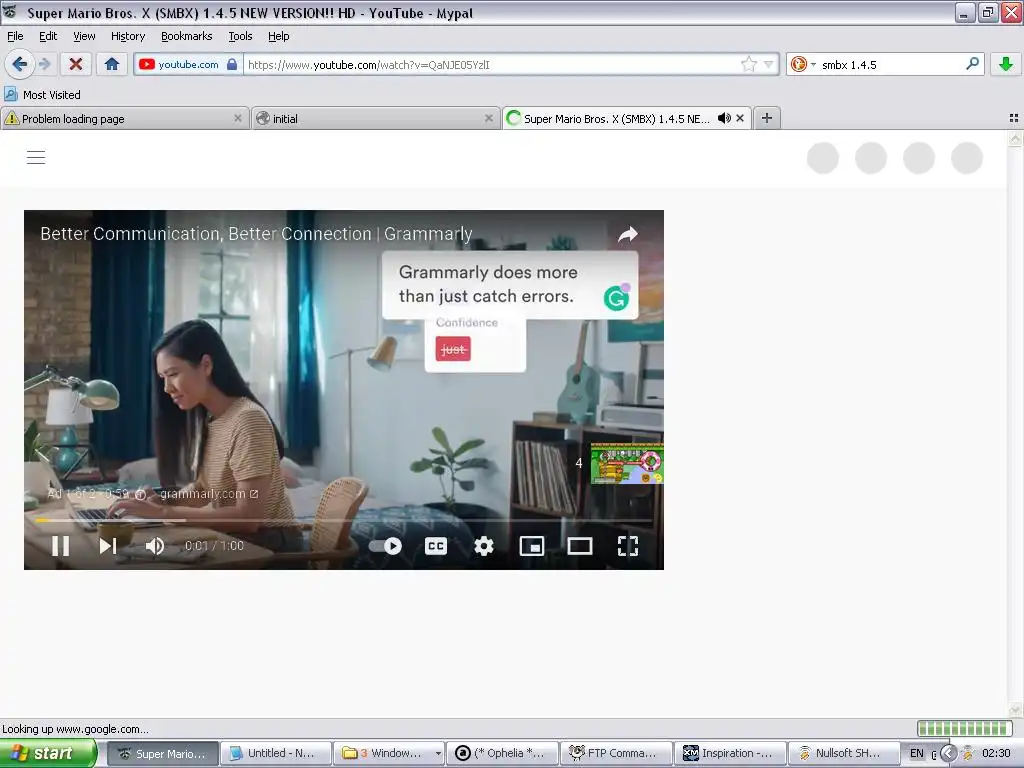
Task: Close the Super Mario Bros X tab
Action: point(740,118)
